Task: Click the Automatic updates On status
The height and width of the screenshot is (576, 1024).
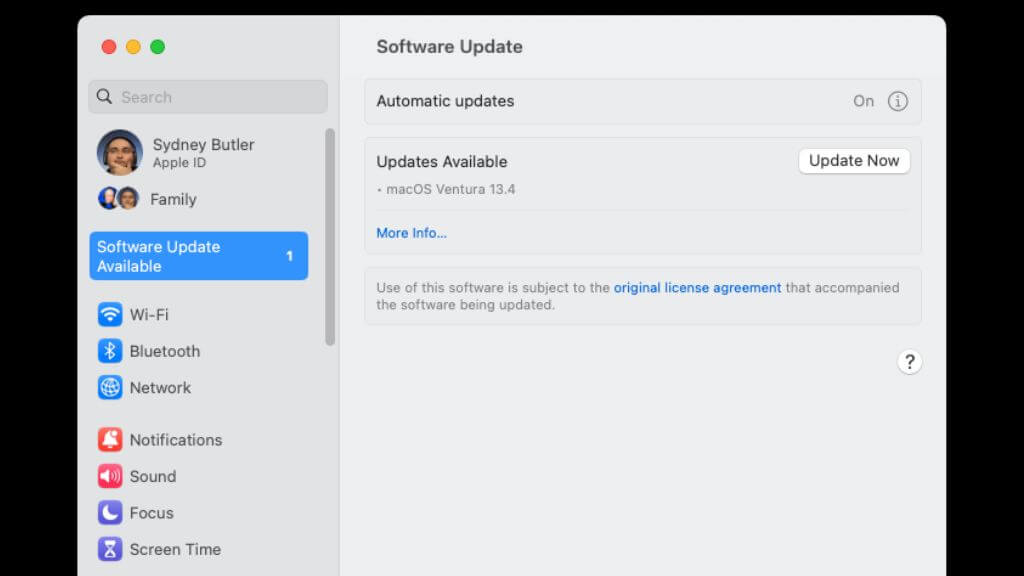Action: tap(863, 101)
